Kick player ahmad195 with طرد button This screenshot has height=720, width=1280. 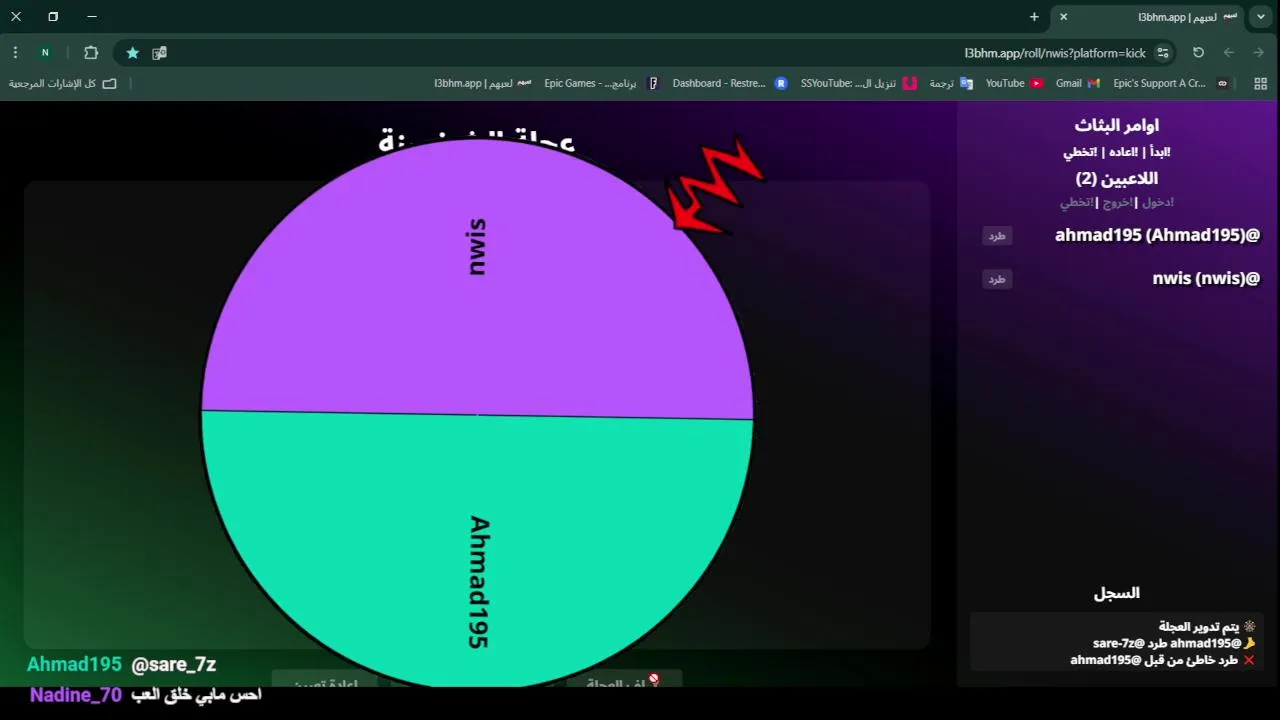[997, 236]
